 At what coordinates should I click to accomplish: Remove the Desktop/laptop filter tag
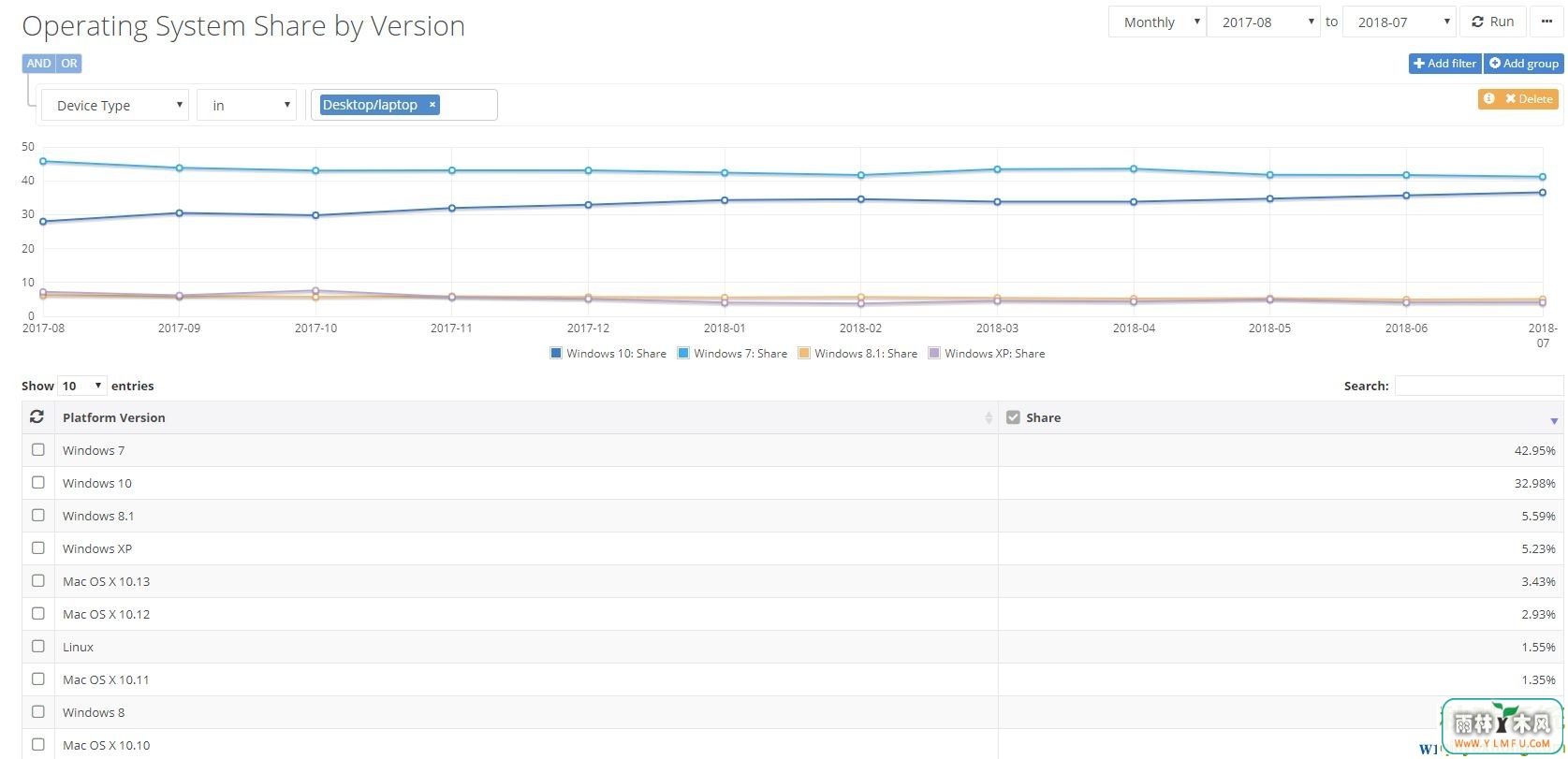pyautogui.click(x=432, y=105)
